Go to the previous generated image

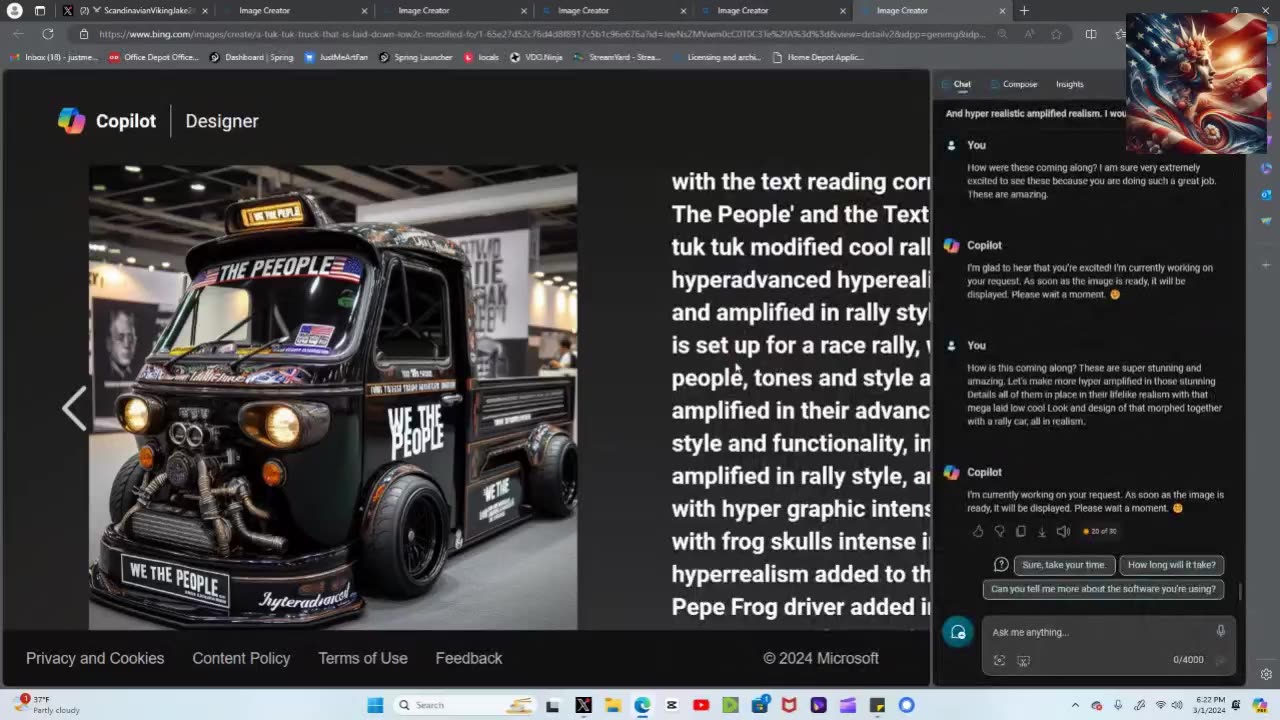(x=74, y=407)
